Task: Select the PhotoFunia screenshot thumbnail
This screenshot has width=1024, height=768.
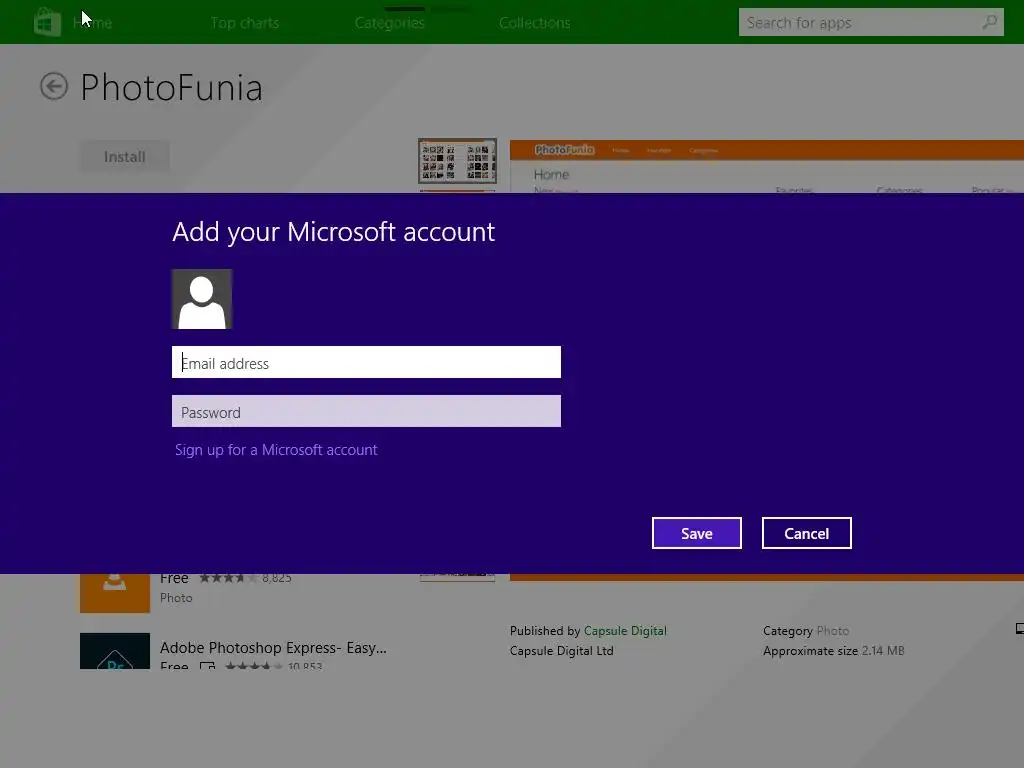Action: click(457, 161)
